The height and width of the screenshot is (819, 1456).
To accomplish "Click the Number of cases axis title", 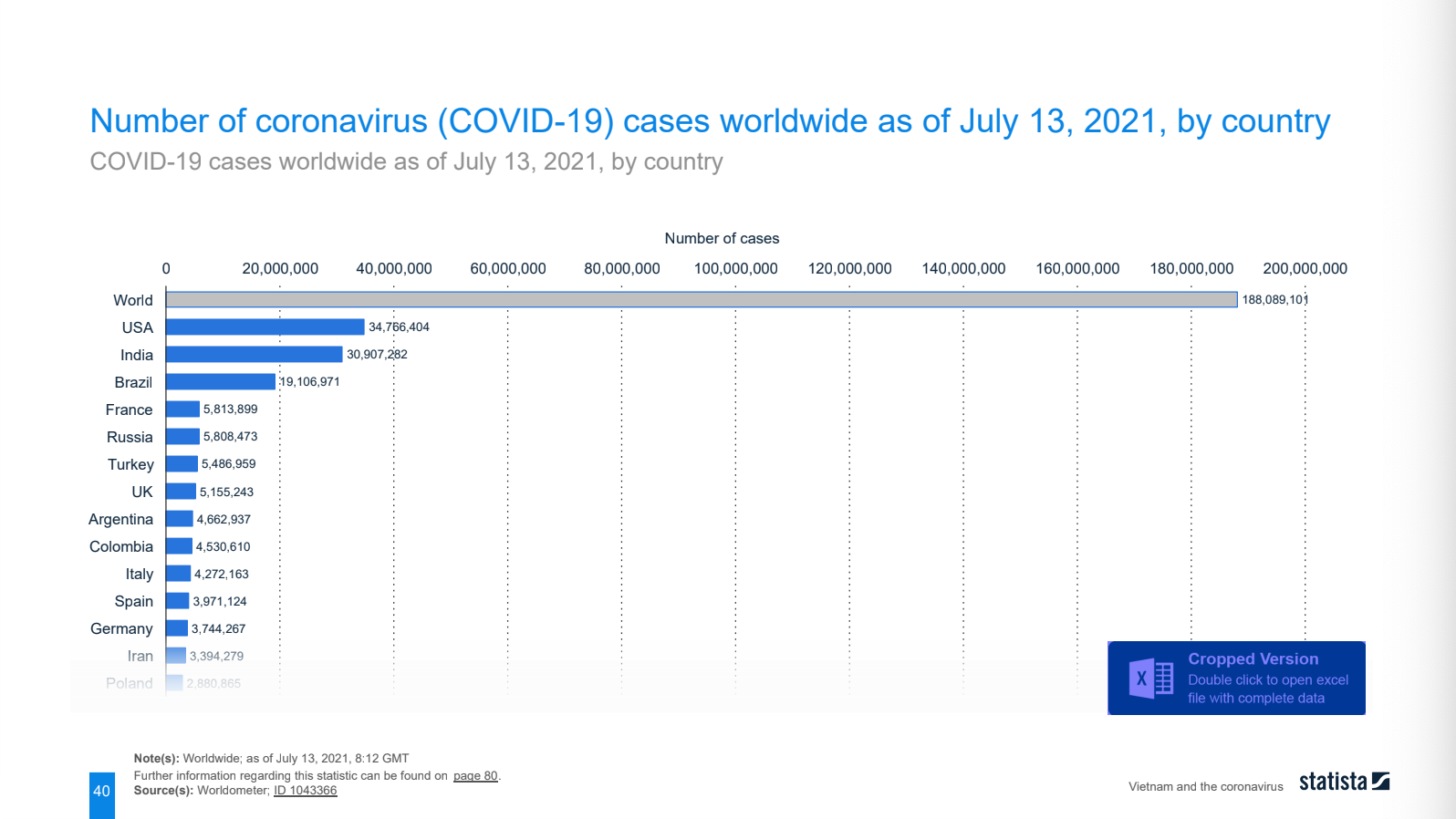I will pyautogui.click(x=722, y=238).
